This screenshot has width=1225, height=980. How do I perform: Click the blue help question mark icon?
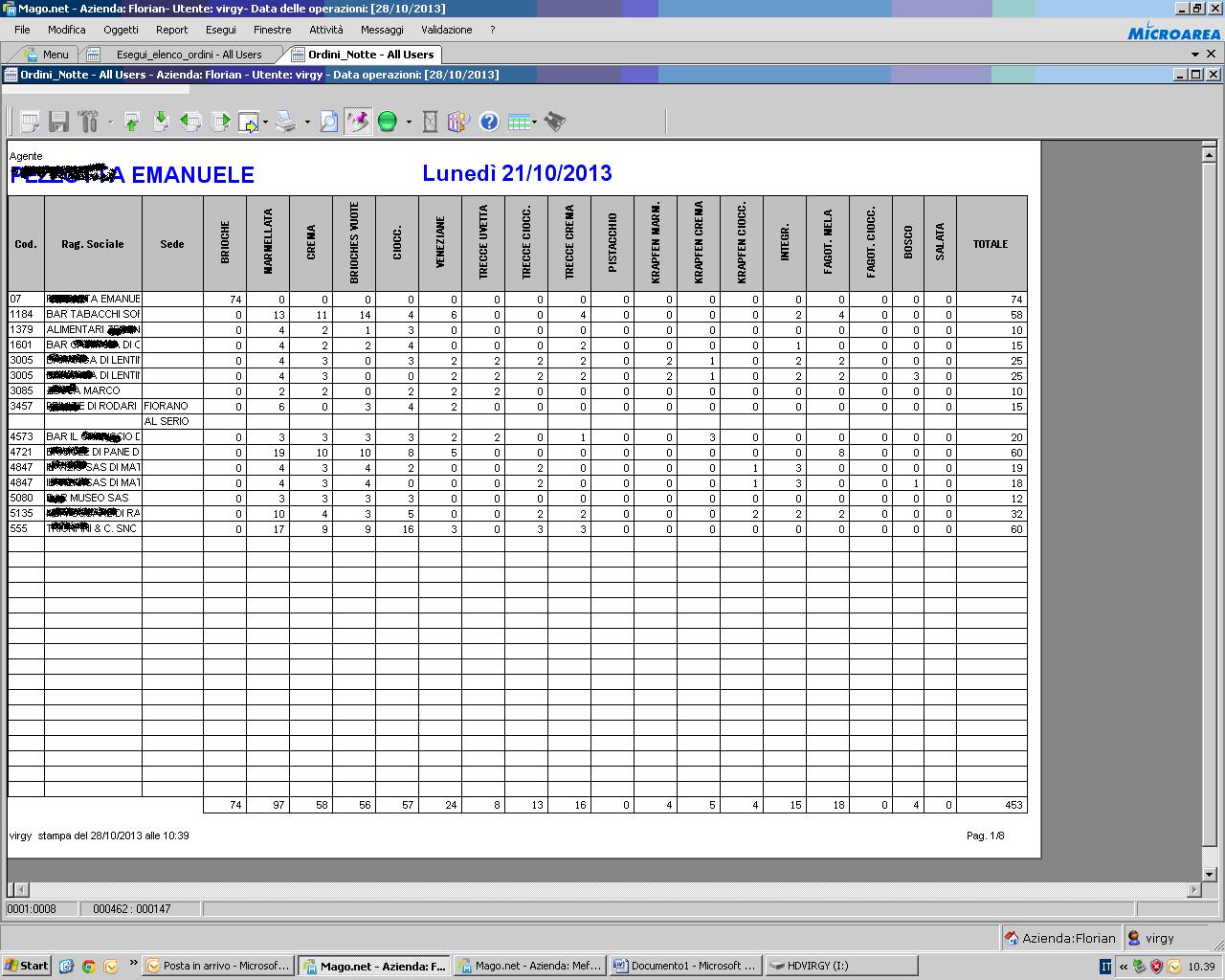pos(489,122)
